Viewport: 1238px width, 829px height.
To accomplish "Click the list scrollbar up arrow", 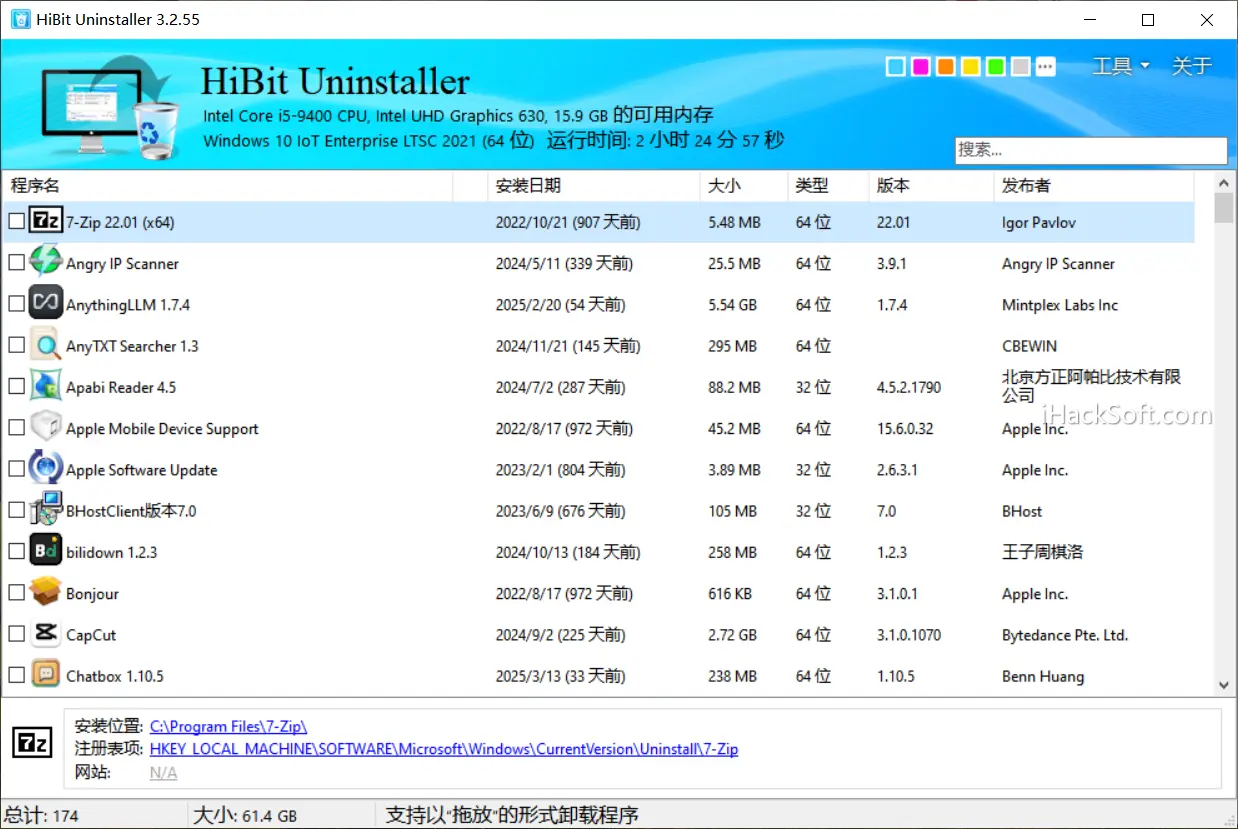I will pyautogui.click(x=1224, y=182).
